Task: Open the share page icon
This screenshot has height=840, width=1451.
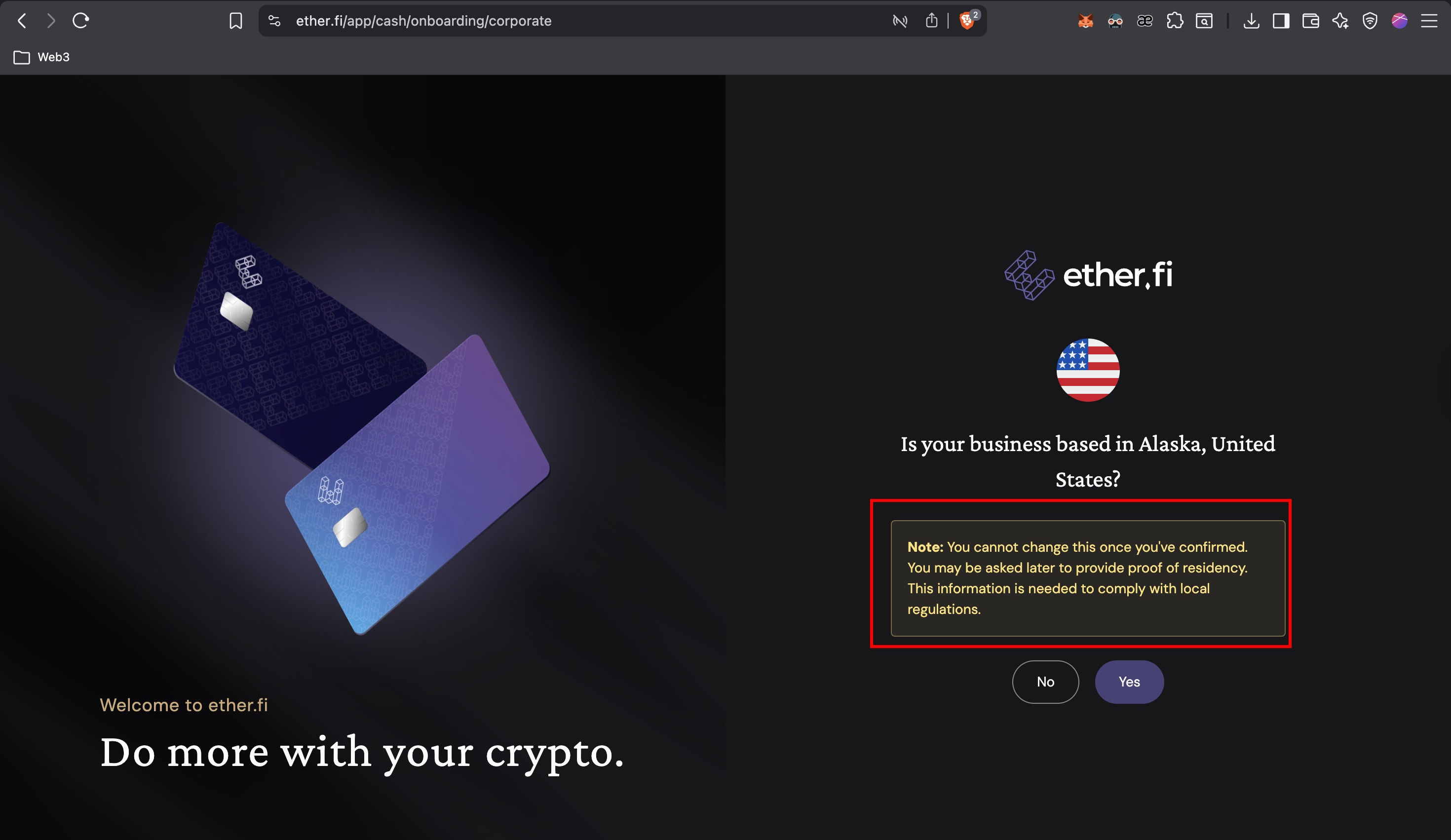Action: pyautogui.click(x=932, y=21)
